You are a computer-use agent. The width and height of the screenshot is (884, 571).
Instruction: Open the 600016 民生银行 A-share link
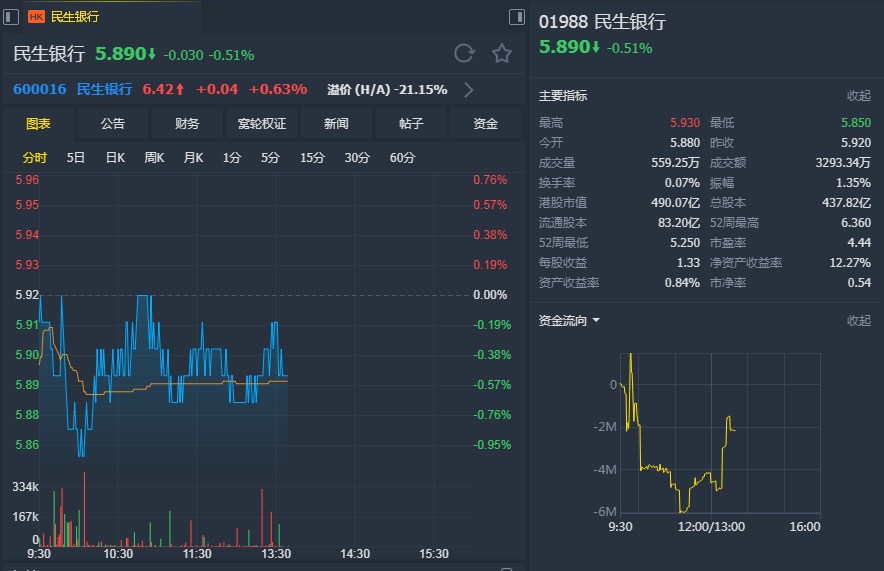point(72,90)
